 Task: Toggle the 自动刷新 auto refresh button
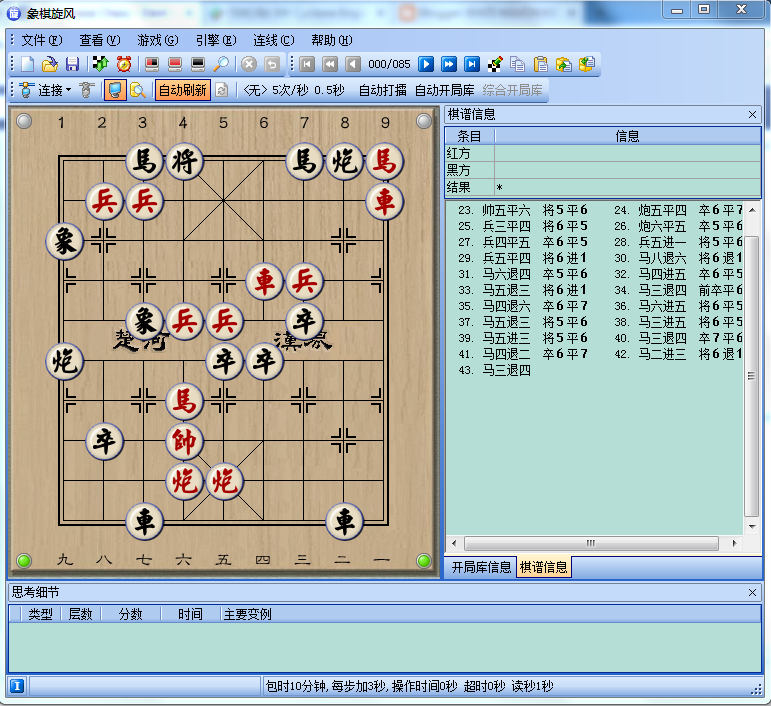tap(183, 90)
